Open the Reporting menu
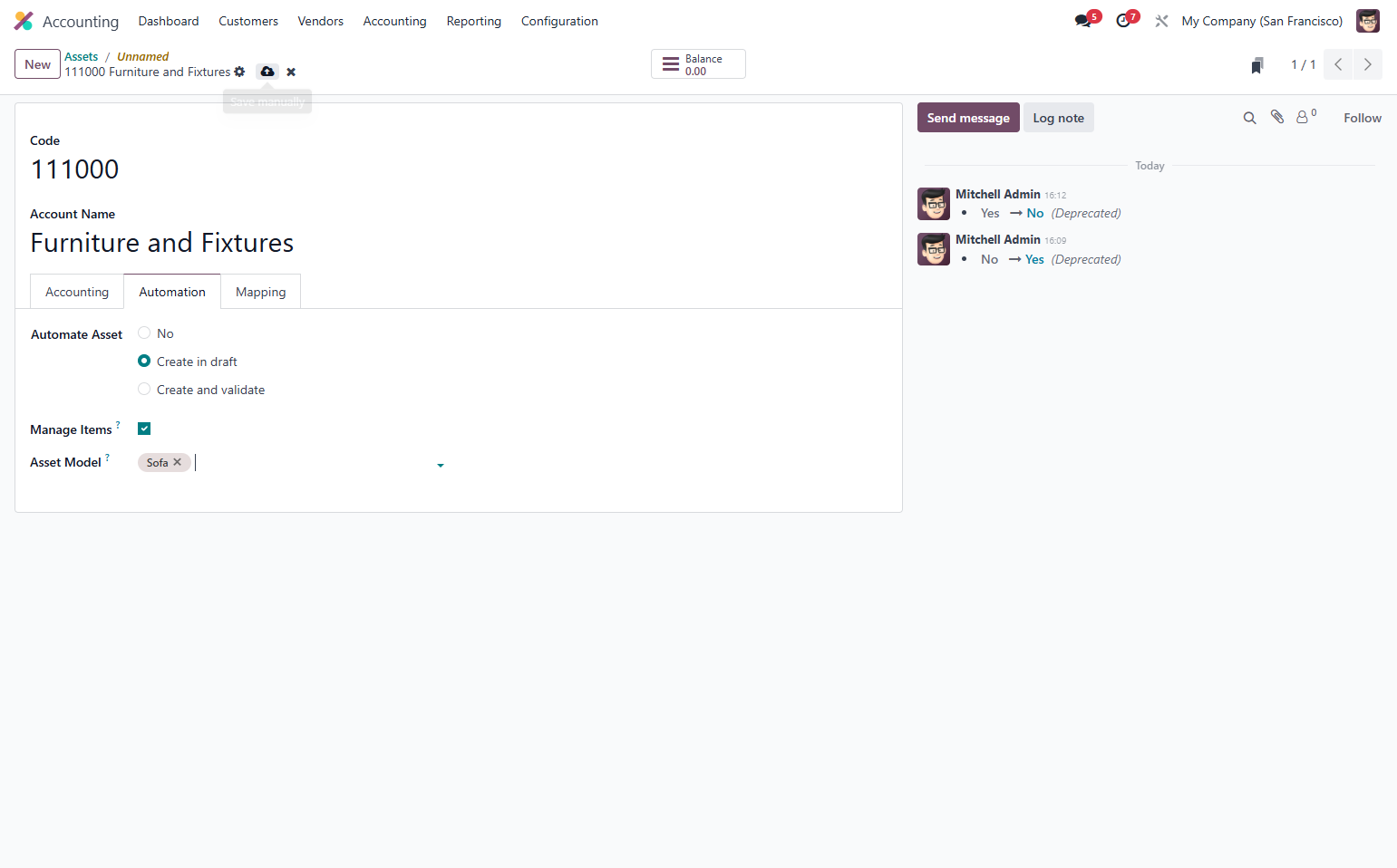The width and height of the screenshot is (1397, 868). (474, 21)
